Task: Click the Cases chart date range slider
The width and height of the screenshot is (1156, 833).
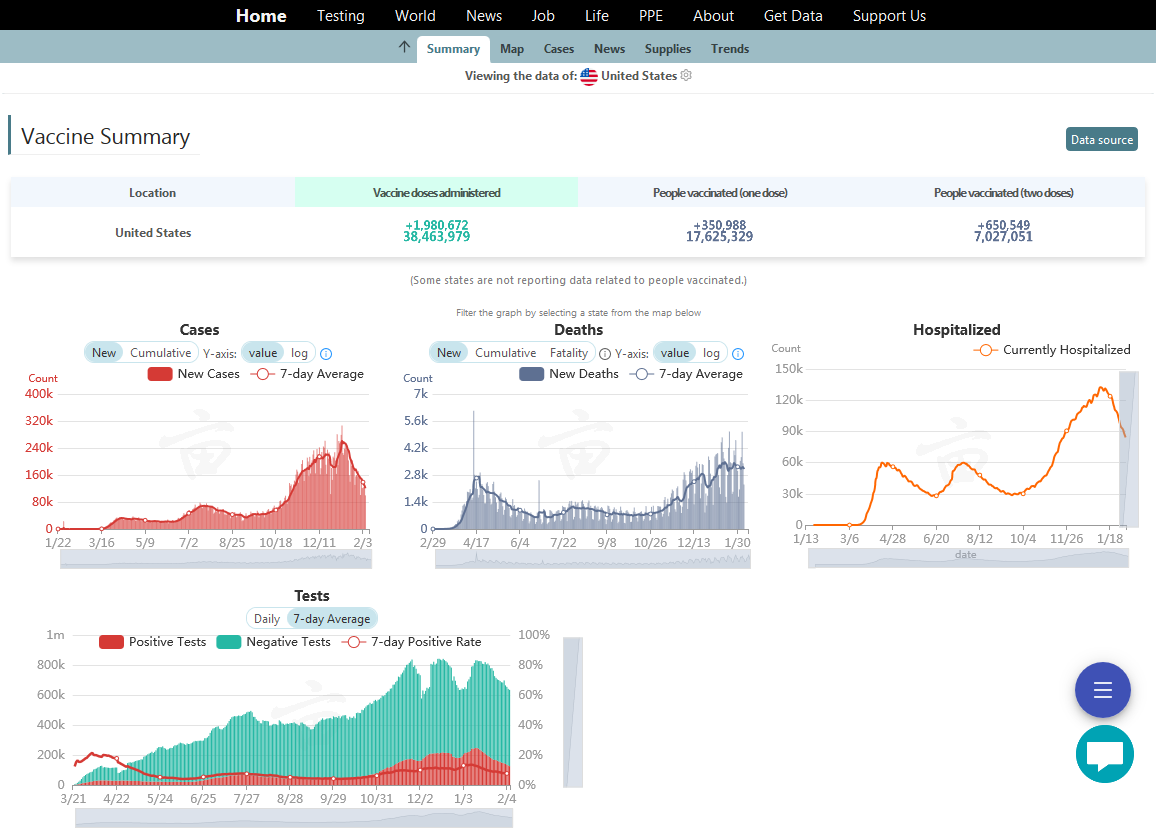Action: (215, 560)
